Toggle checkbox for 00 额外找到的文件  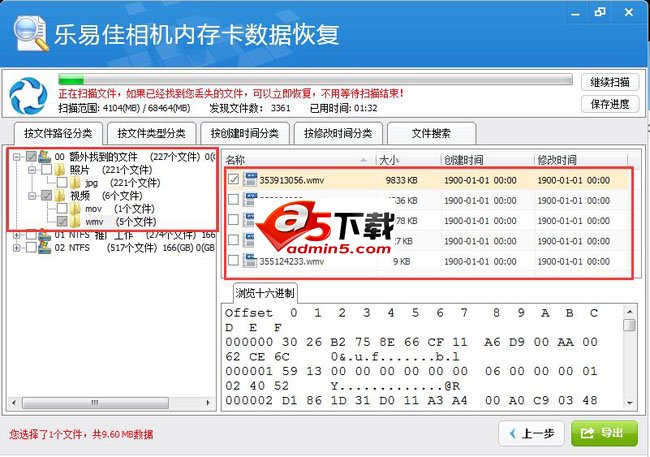pos(31,156)
